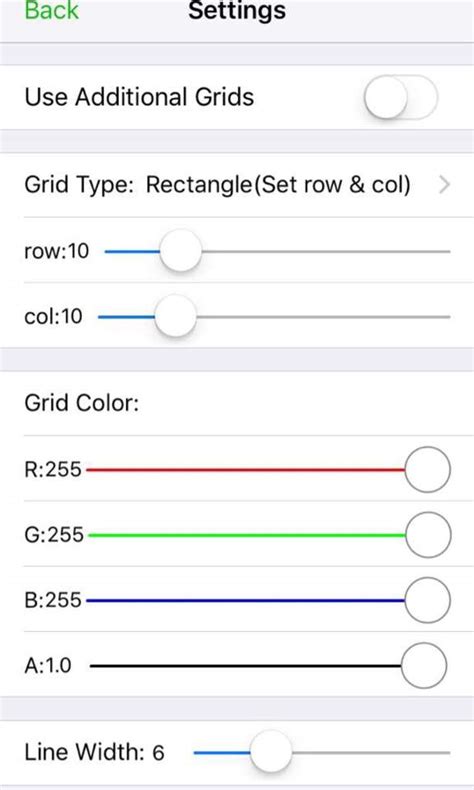Click the red R slider handle
Image resolution: width=474 pixels, height=790 pixels.
427,470
